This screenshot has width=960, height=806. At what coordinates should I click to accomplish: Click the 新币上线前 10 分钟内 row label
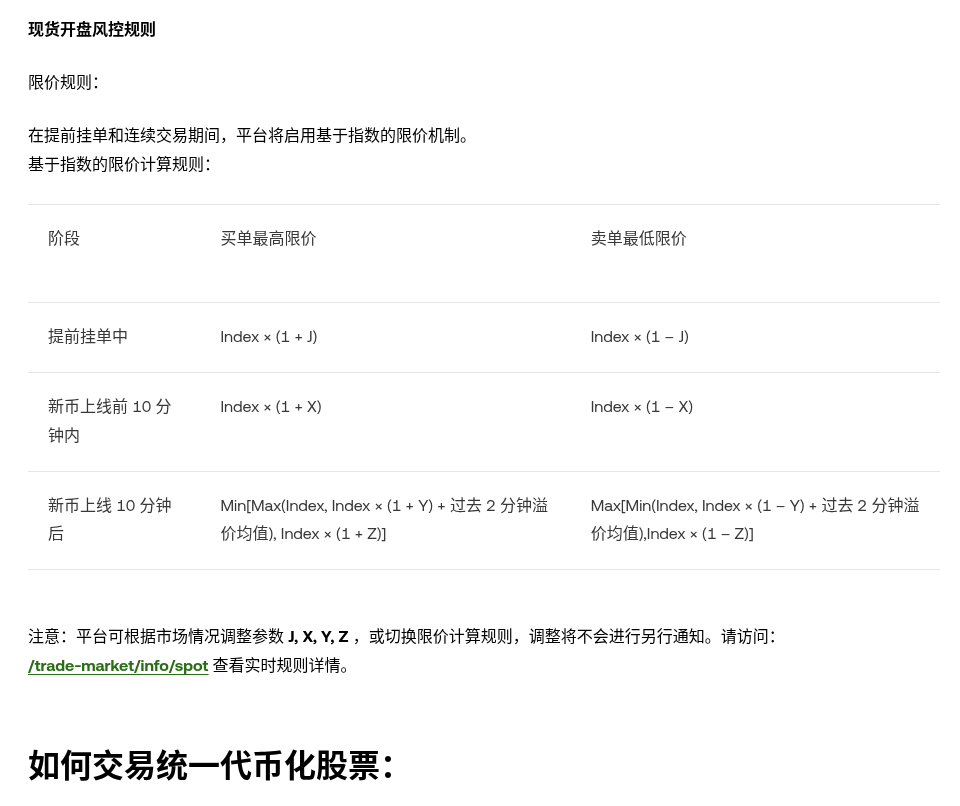tap(110, 421)
